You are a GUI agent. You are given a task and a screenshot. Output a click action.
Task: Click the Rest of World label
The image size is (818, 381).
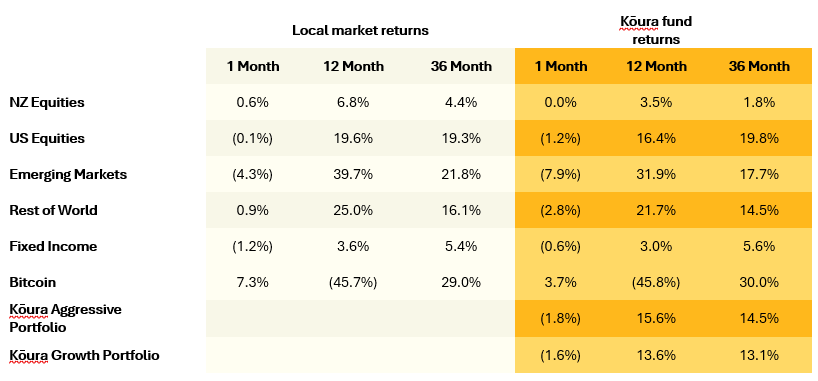point(53,210)
